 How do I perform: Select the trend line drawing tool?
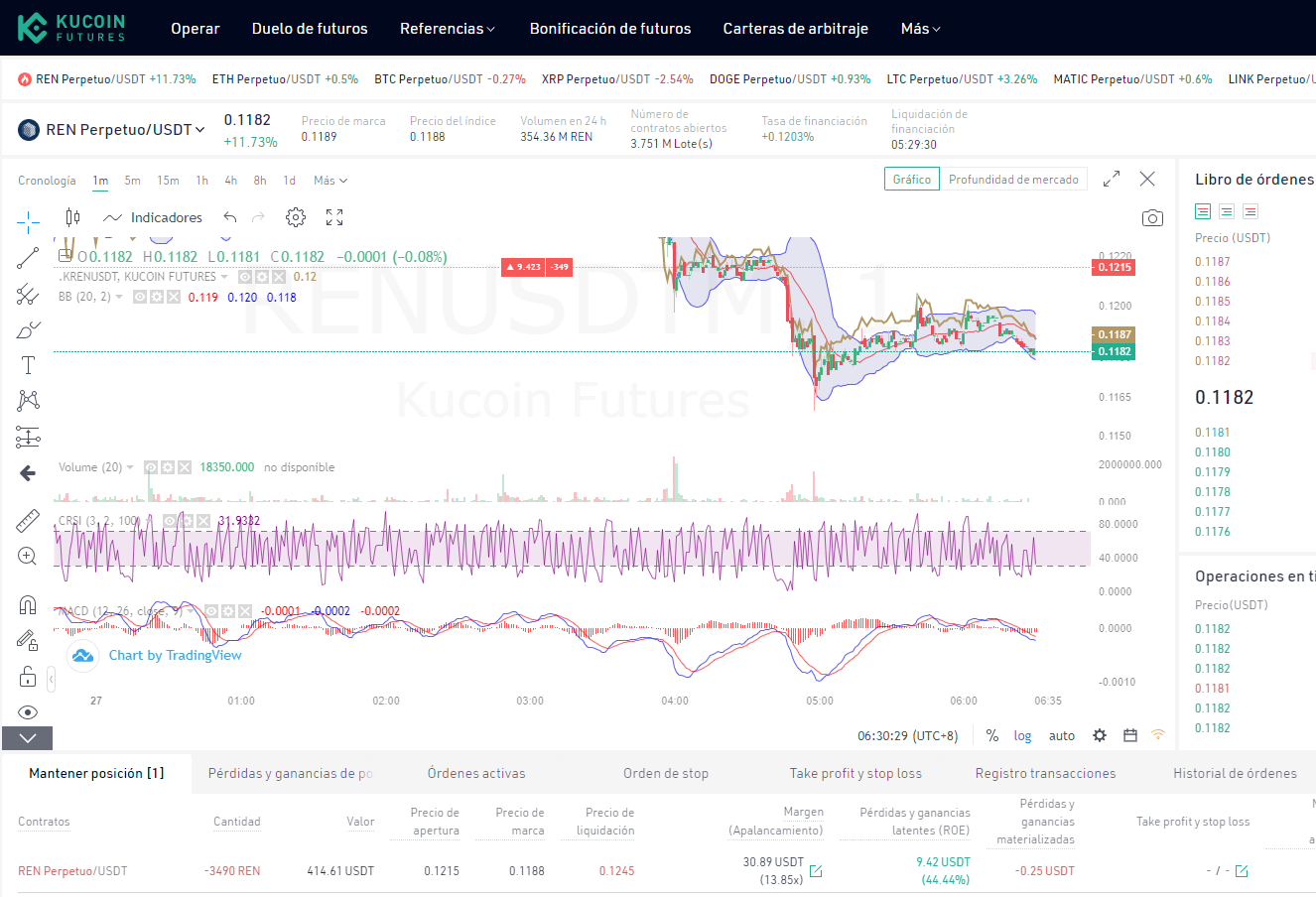click(x=28, y=258)
